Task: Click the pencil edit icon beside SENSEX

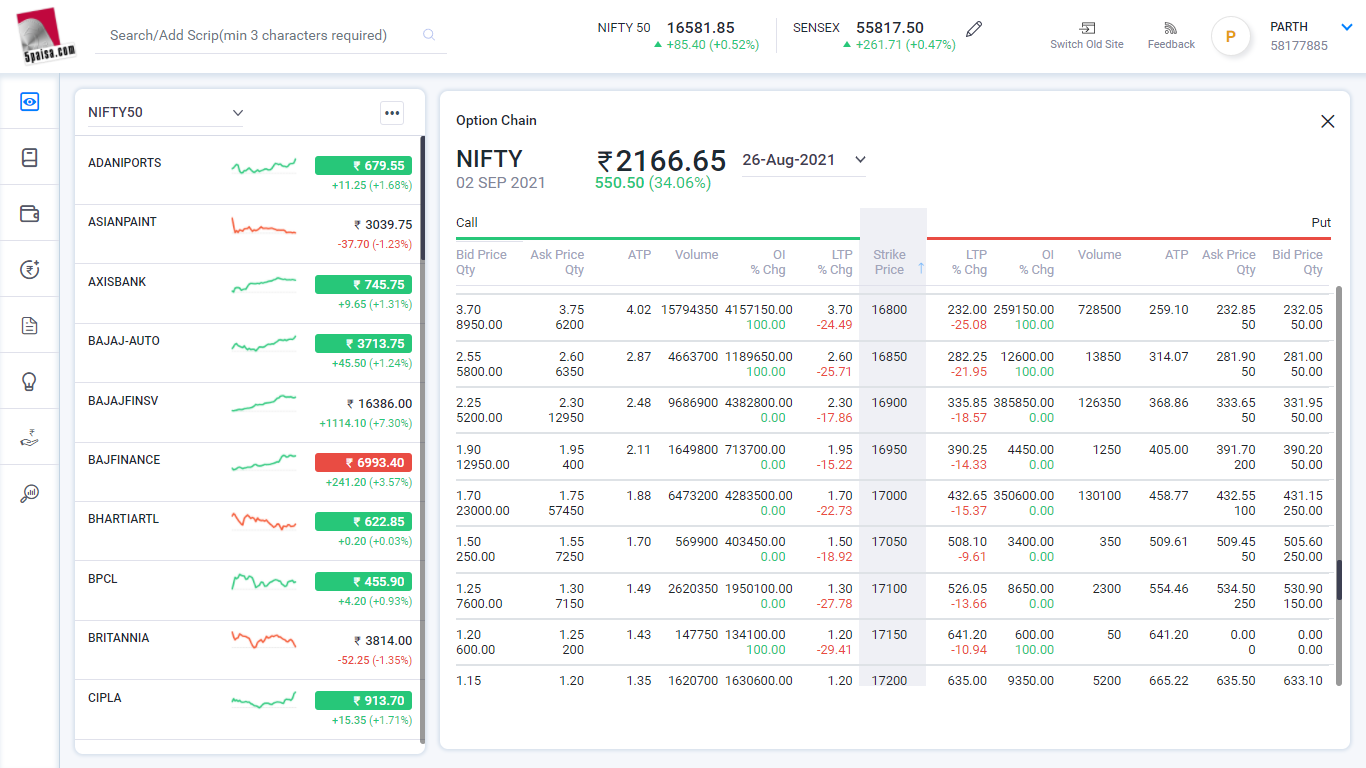Action: (x=974, y=29)
